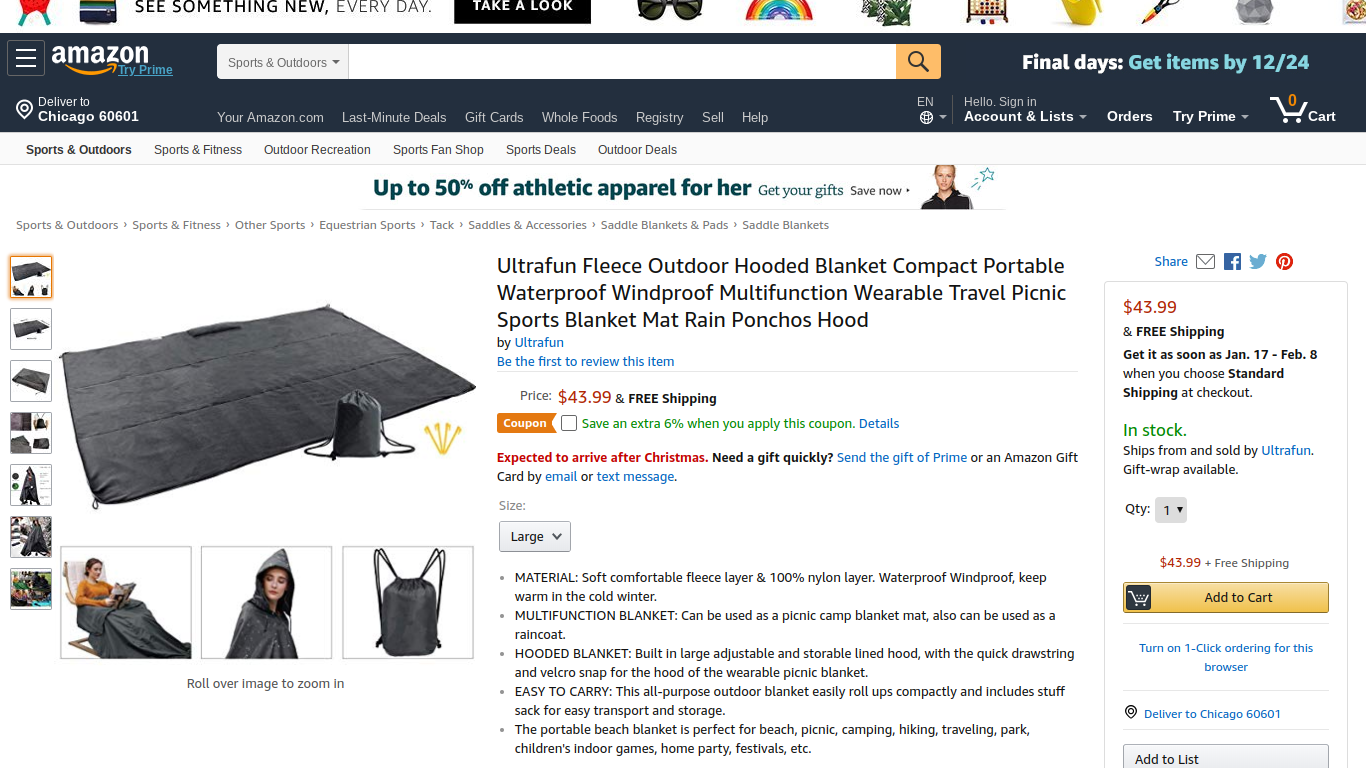
Task: Tick the 6% coupon checkbox
Action: tap(569, 423)
